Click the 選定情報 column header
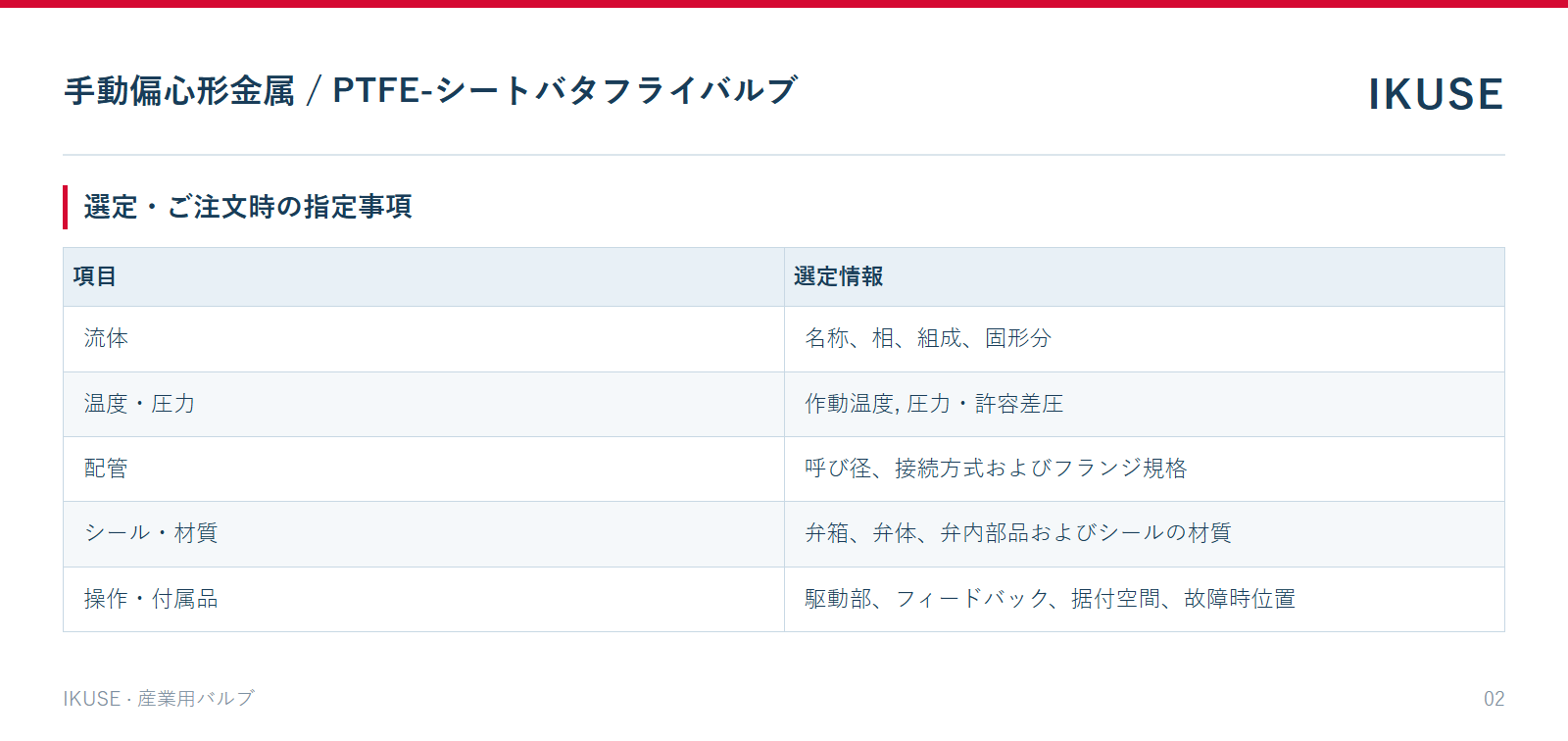1568x741 pixels. point(1145,276)
